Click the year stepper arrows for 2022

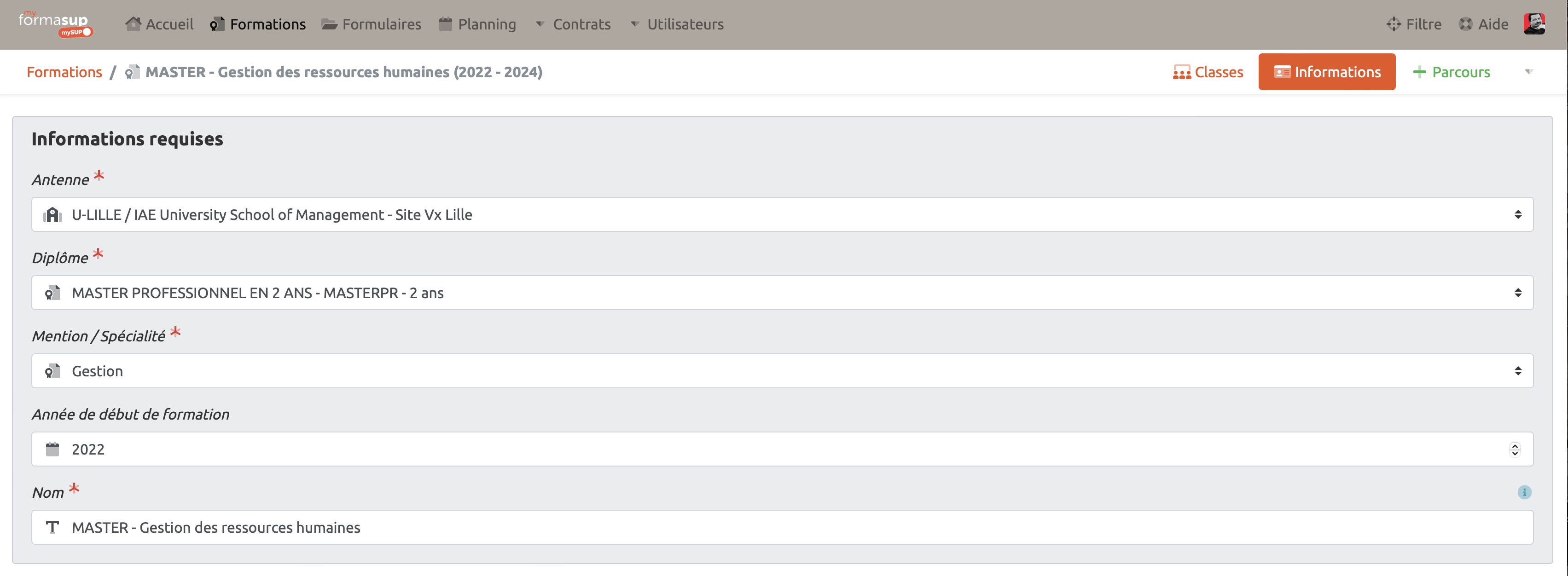click(1515, 449)
